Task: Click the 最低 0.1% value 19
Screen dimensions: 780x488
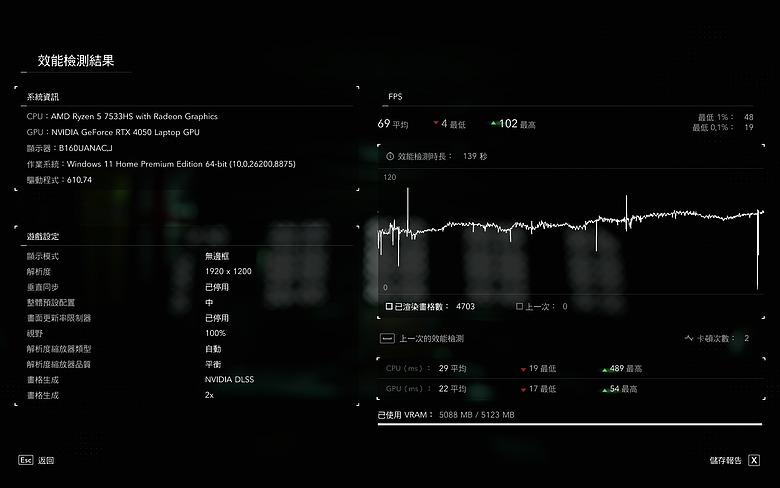Action: [x=749, y=127]
